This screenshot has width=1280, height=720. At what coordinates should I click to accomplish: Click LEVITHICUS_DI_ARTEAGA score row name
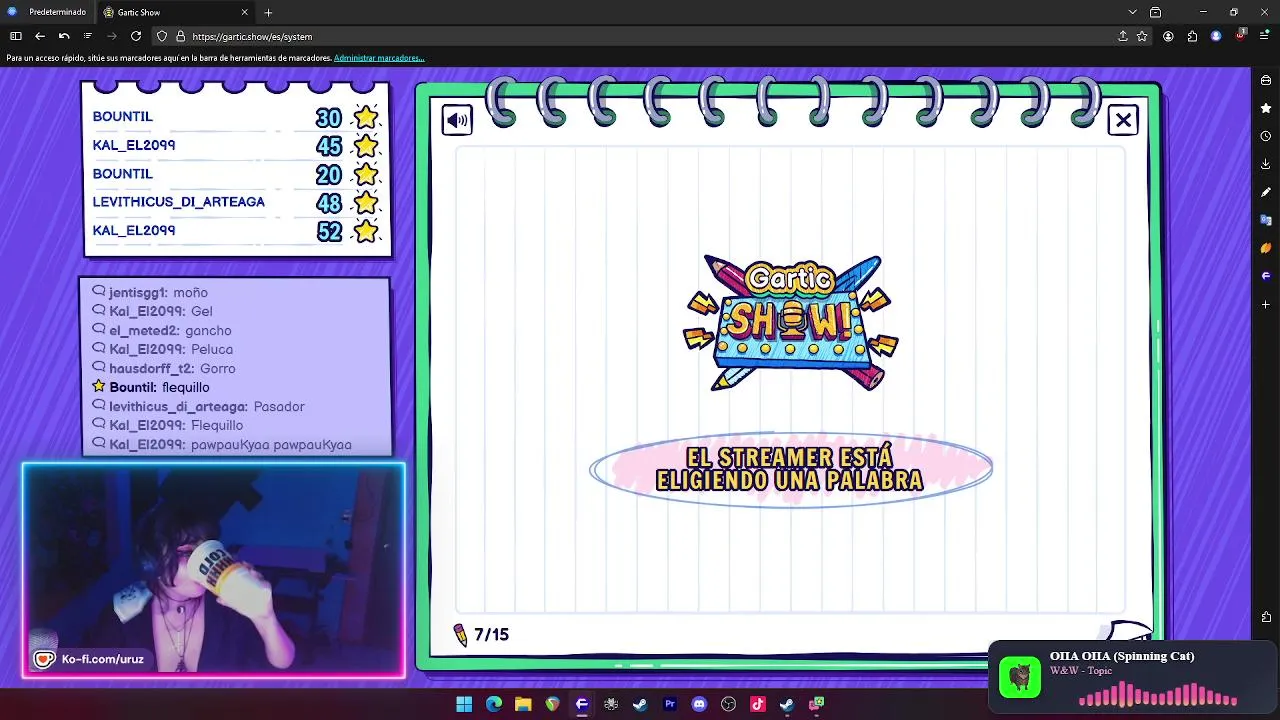[179, 202]
